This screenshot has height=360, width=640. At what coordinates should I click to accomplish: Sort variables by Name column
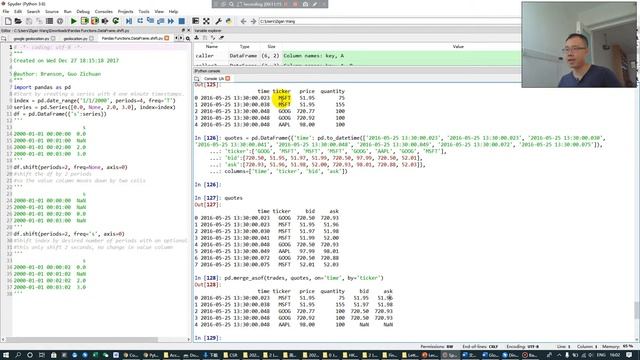coord(212,47)
